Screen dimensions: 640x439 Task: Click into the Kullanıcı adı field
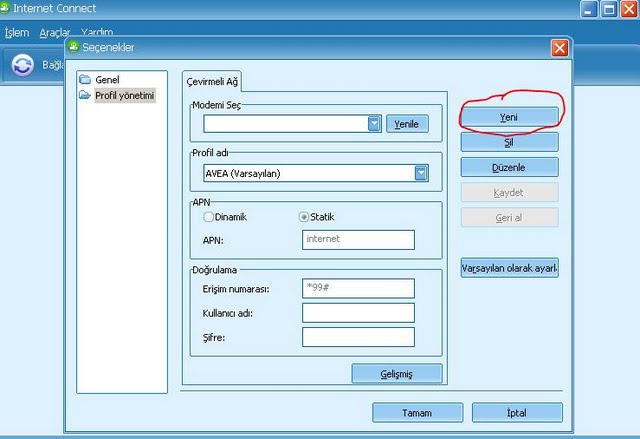[x=358, y=313]
